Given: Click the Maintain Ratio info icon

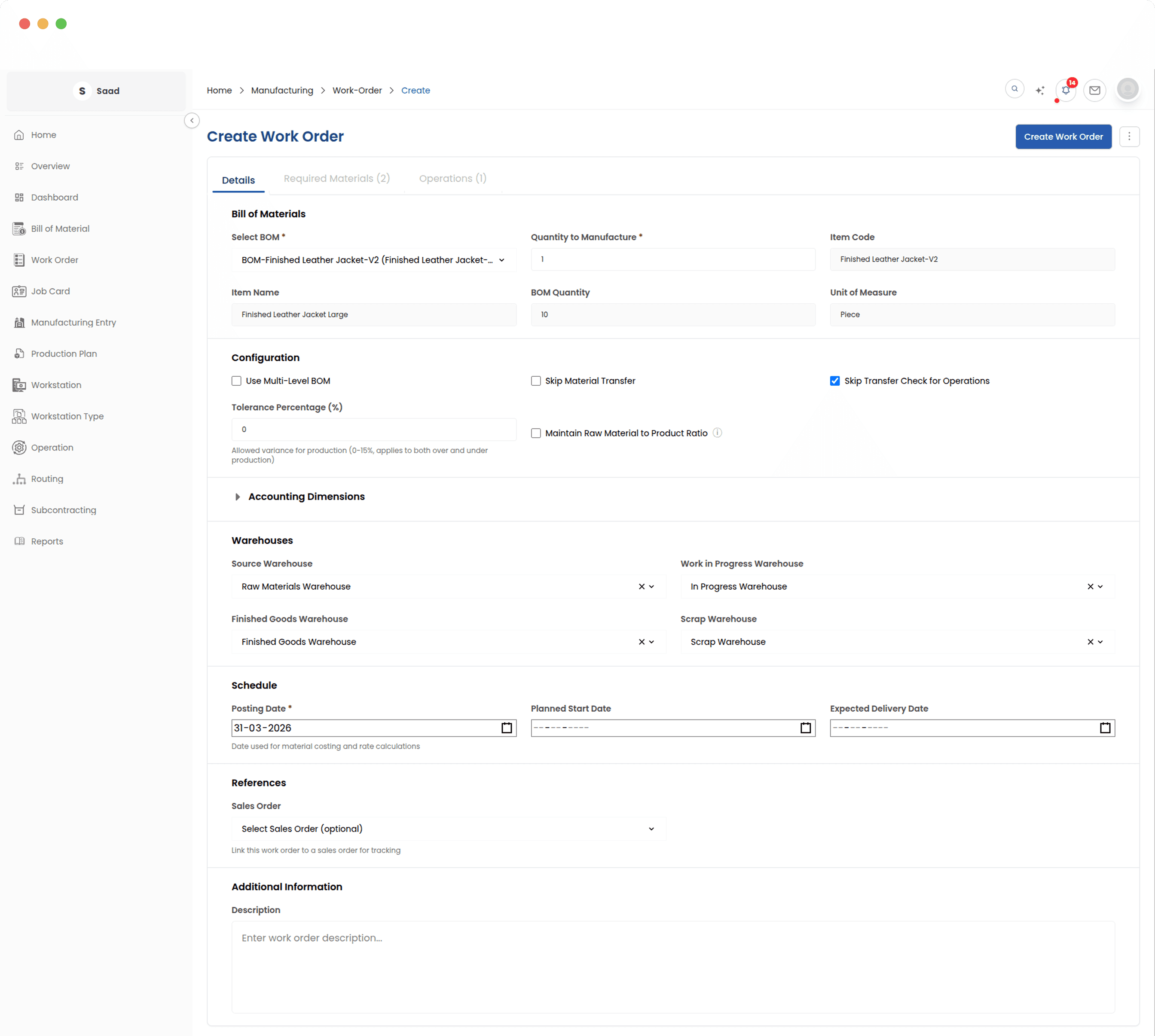Looking at the screenshot, I should click(718, 433).
